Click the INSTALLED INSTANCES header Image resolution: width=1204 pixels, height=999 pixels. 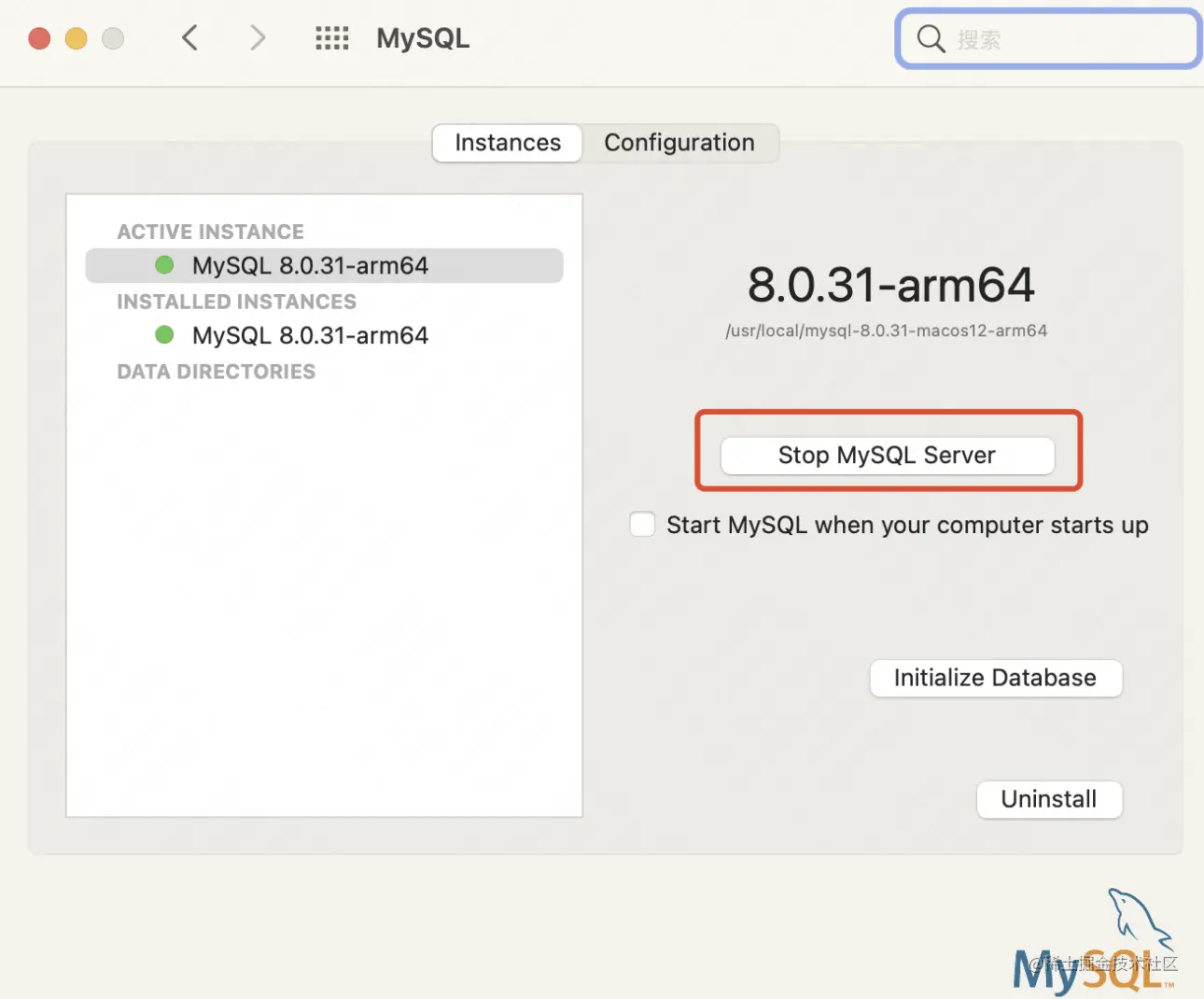point(236,302)
